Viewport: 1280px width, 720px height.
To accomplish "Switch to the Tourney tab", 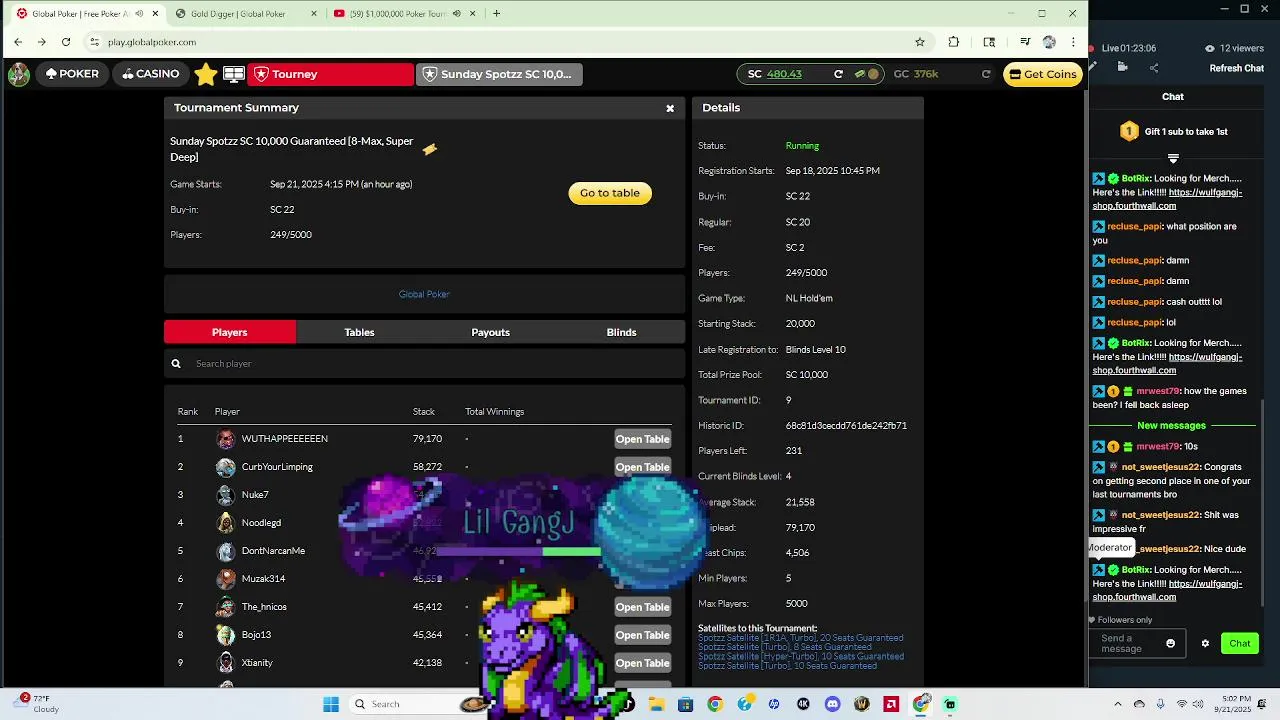I will [331, 74].
